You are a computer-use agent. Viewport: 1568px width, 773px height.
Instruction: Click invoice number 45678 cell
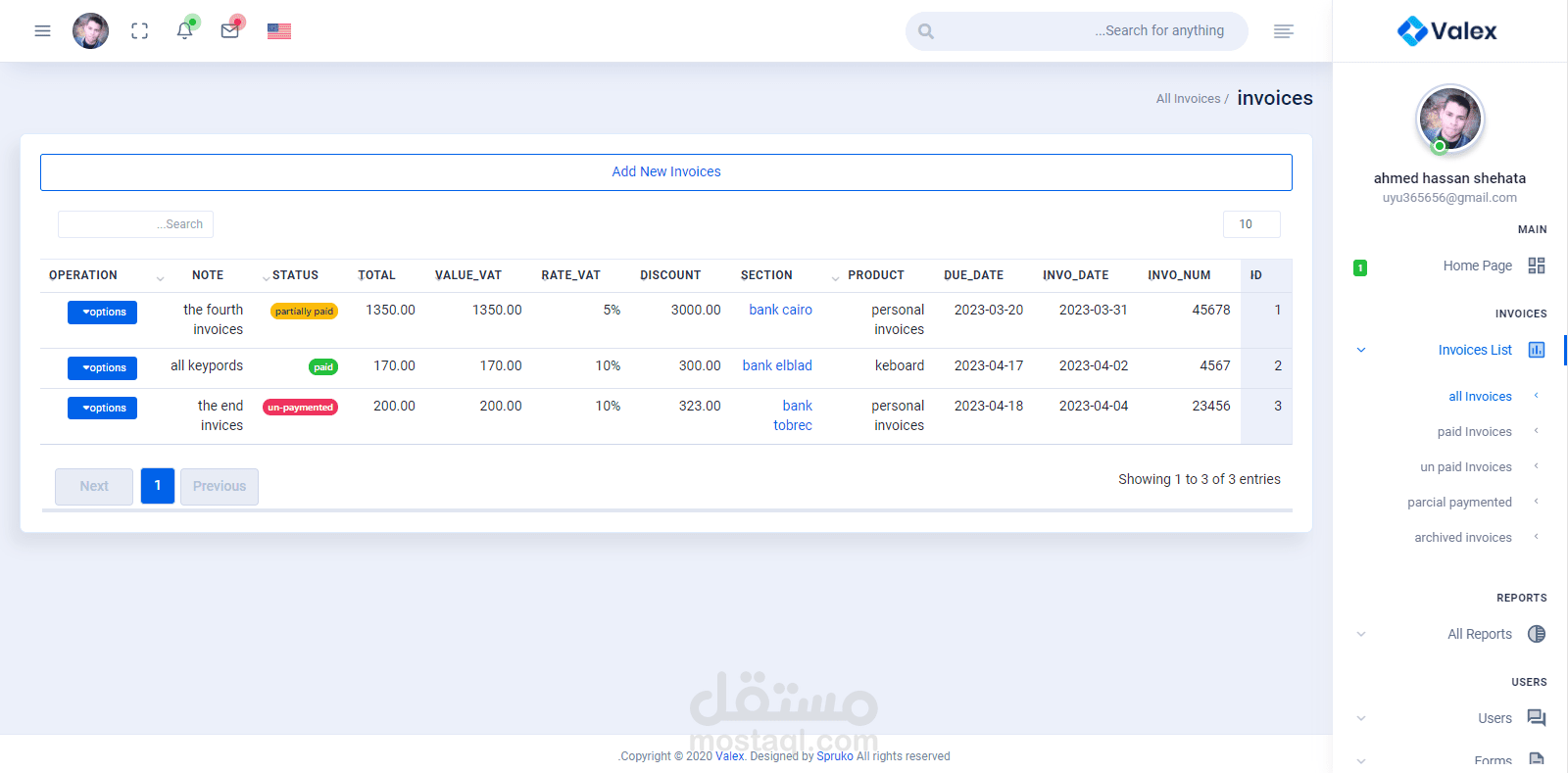[1211, 310]
